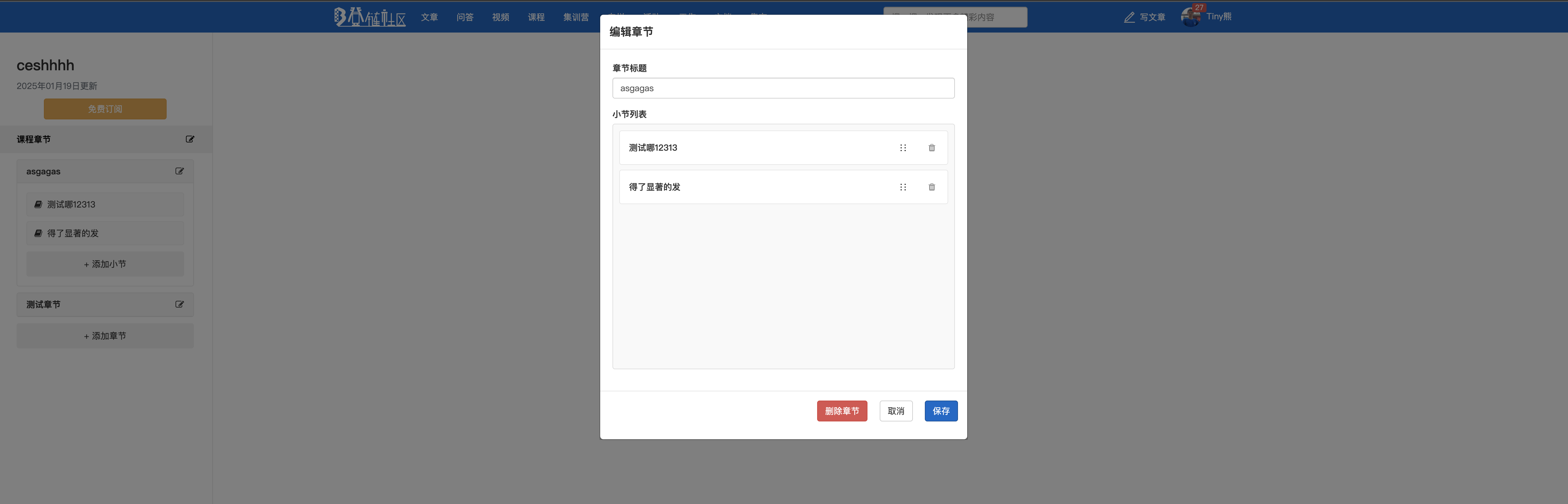The height and width of the screenshot is (504, 1568).
Task: Click the 得了显著的发 row in dialog list
Action: tap(783, 188)
